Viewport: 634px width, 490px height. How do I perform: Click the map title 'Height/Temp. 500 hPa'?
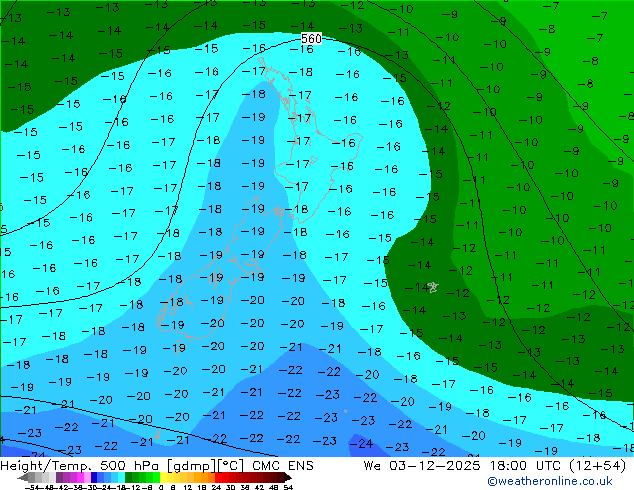(x=82, y=466)
